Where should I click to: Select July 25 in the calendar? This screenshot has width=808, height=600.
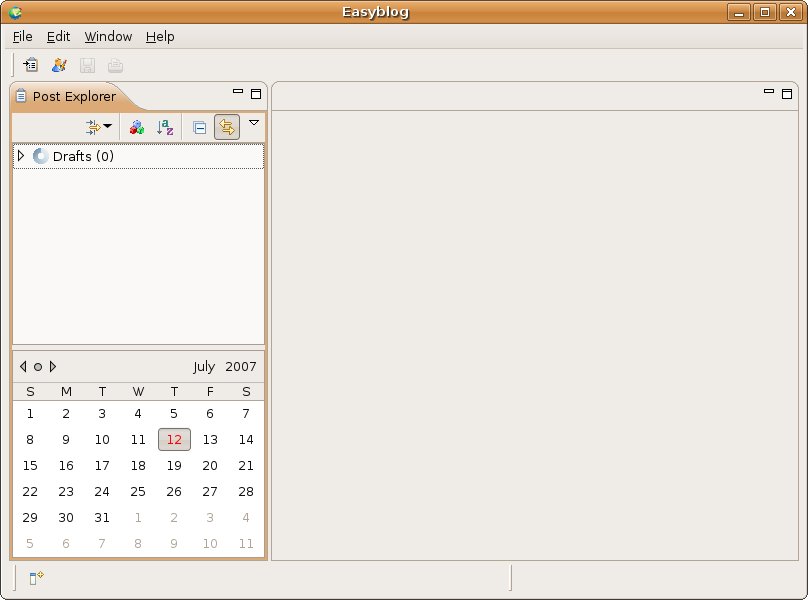pyautogui.click(x=138, y=491)
